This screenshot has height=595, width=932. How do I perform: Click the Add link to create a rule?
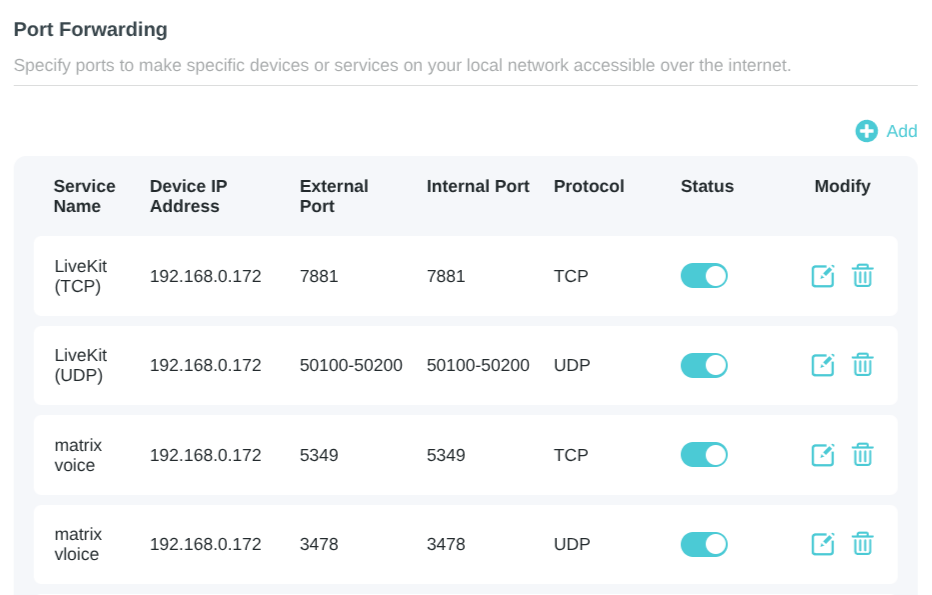900,131
